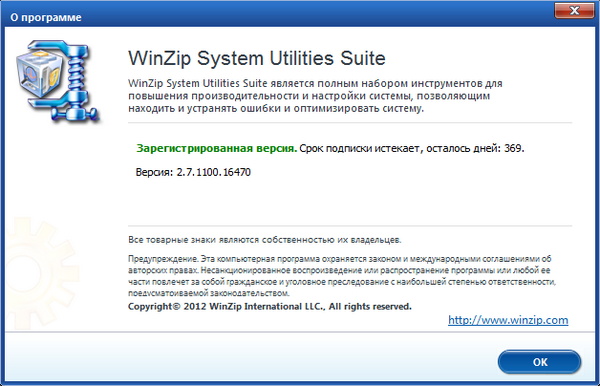Click the WinZip clamp cube logo
Screen dimensions: 600x386
[x=58, y=81]
